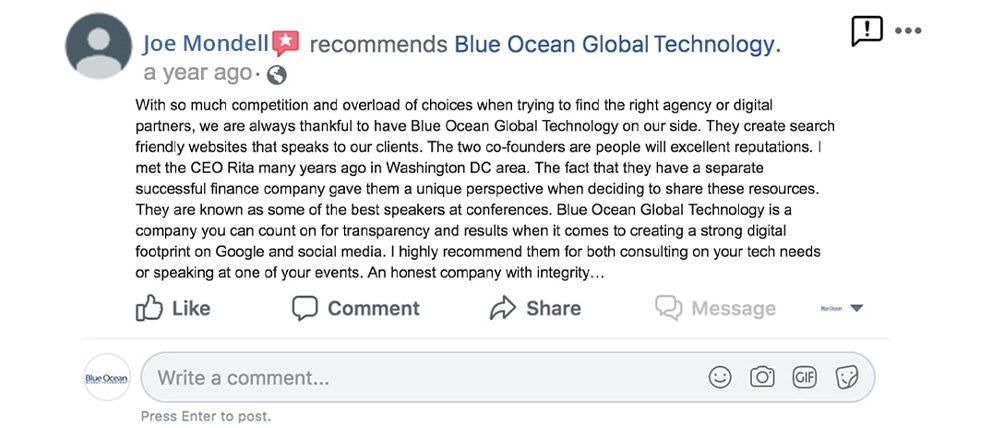Click the Share arrow icon

(x=503, y=308)
